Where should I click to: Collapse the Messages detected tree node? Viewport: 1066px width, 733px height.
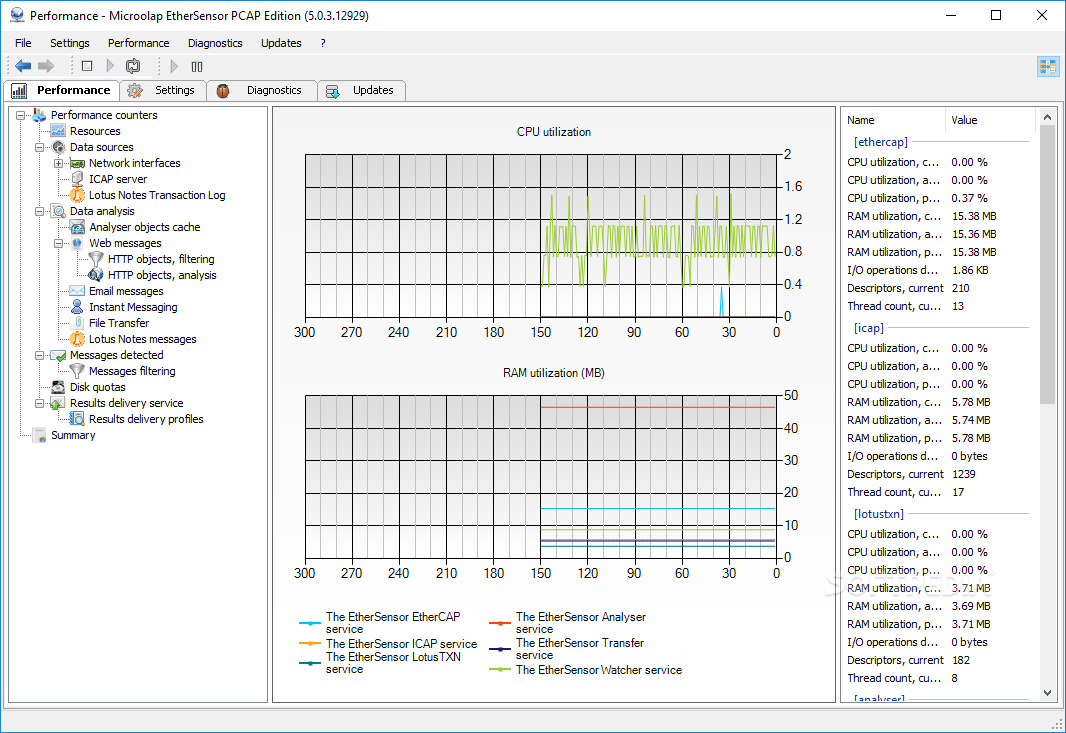(x=39, y=355)
